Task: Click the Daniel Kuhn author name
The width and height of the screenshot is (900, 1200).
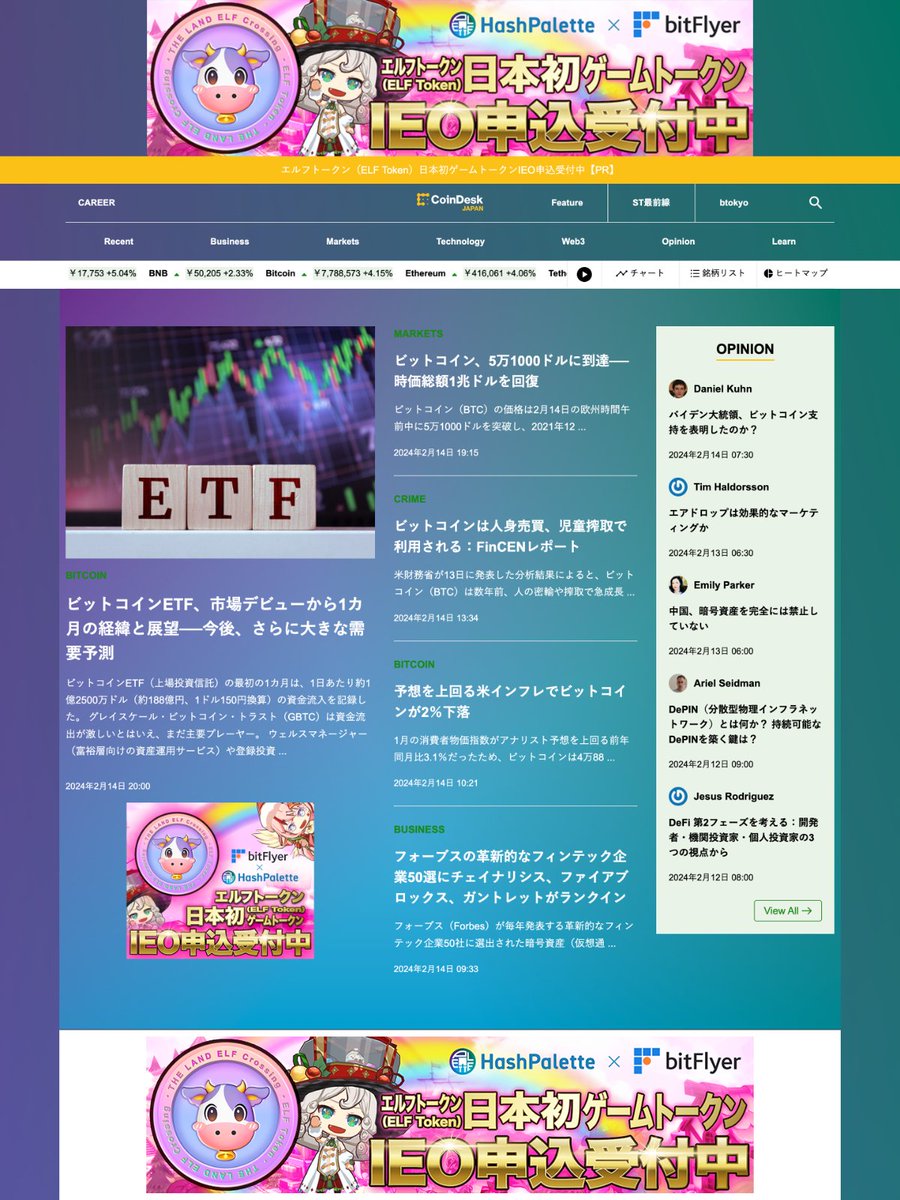Action: click(x=722, y=389)
